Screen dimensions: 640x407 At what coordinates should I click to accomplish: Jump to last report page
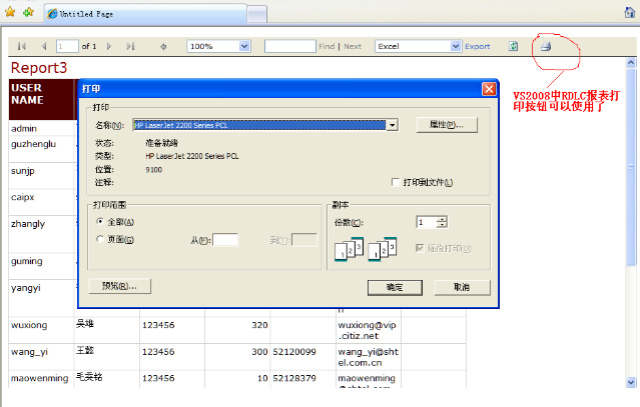click(131, 46)
